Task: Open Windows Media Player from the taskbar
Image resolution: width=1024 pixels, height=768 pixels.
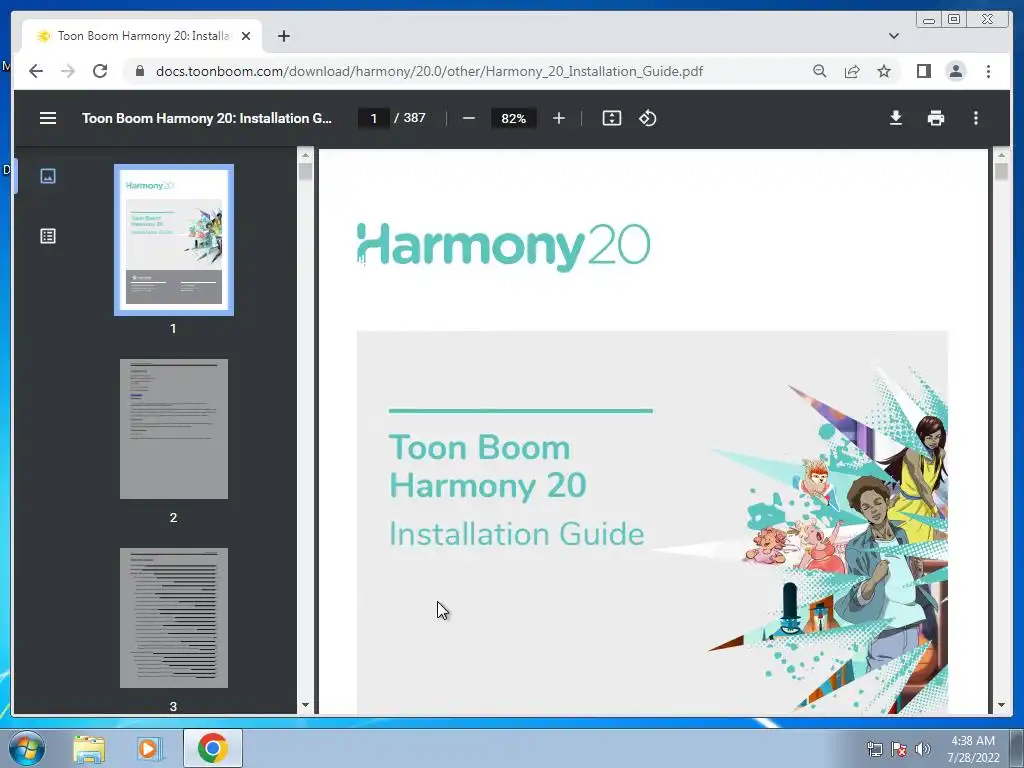Action: [150, 749]
